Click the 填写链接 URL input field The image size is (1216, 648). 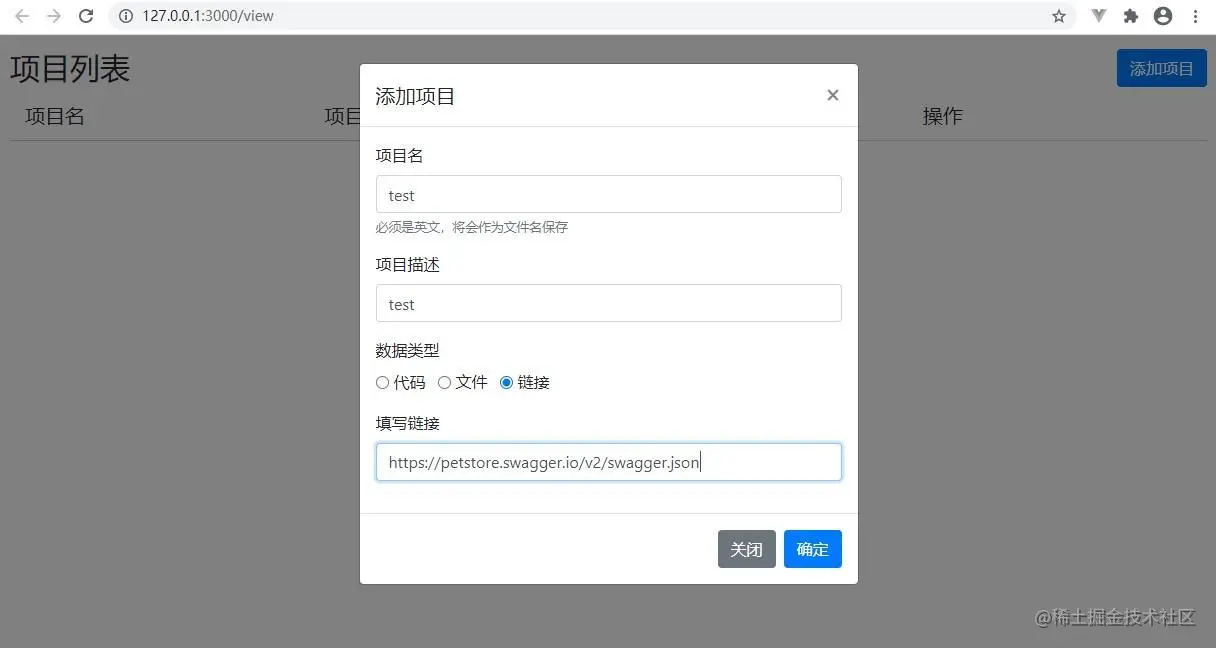click(609, 462)
